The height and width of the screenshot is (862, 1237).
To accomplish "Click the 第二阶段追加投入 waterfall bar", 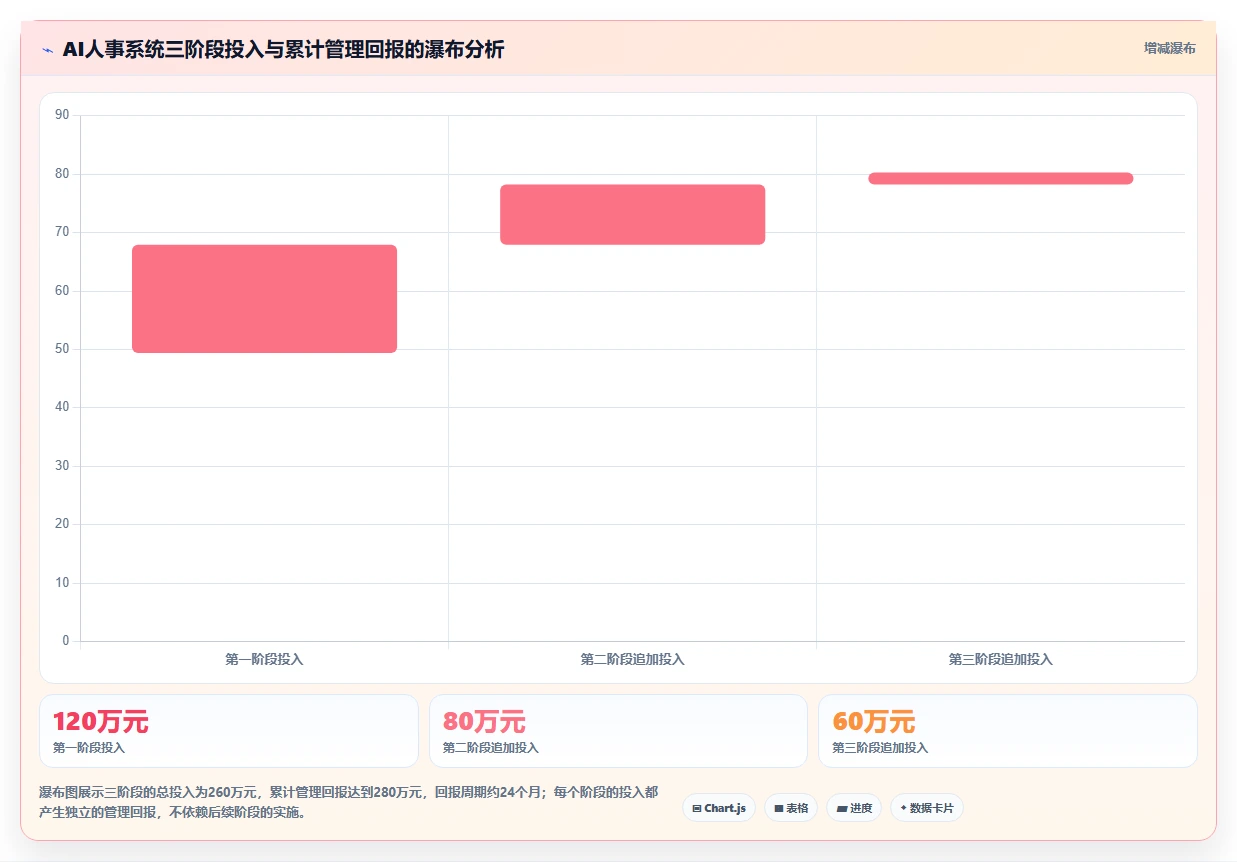I will point(632,214).
